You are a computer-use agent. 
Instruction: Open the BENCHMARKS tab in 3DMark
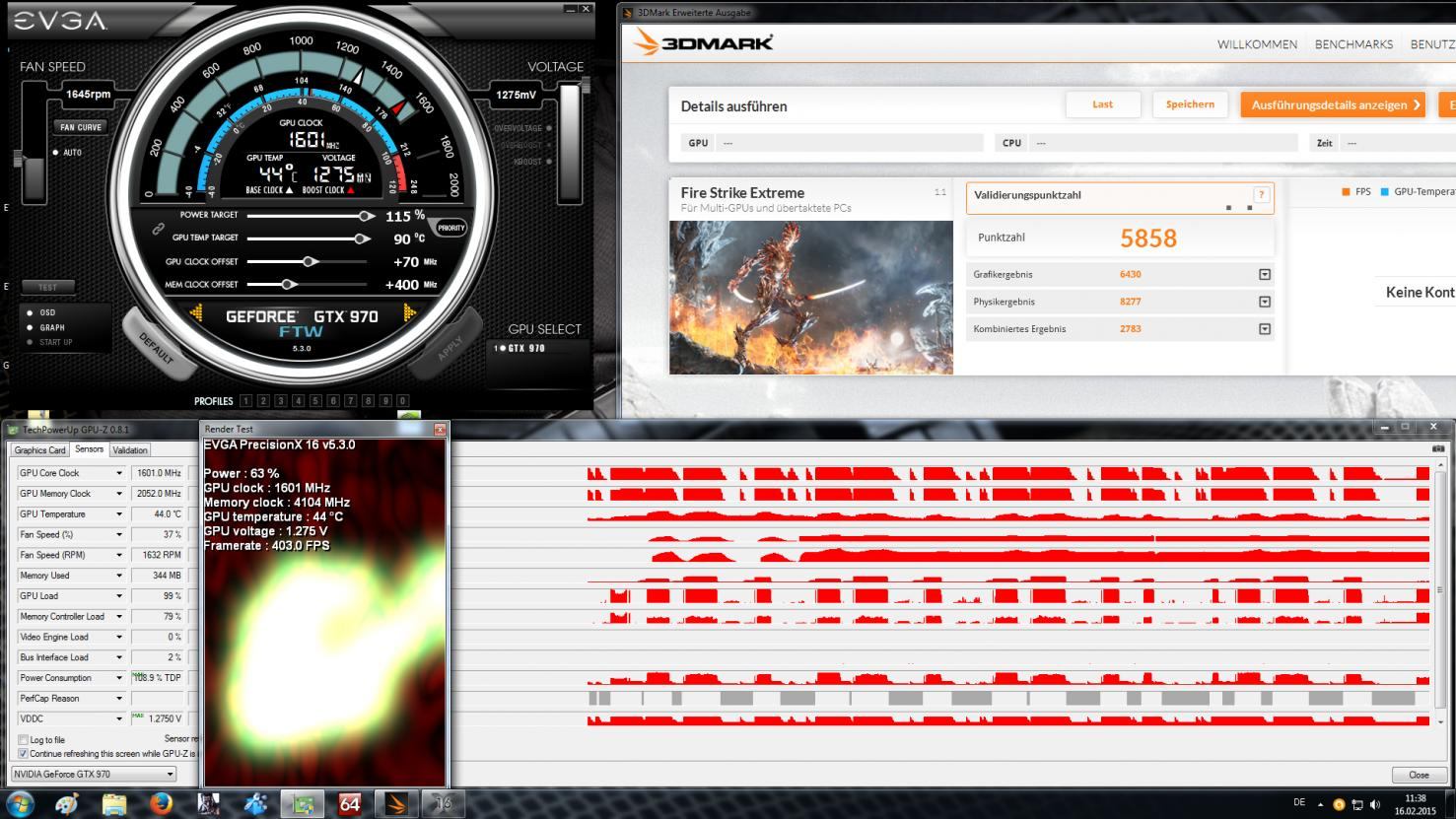pos(1353,44)
